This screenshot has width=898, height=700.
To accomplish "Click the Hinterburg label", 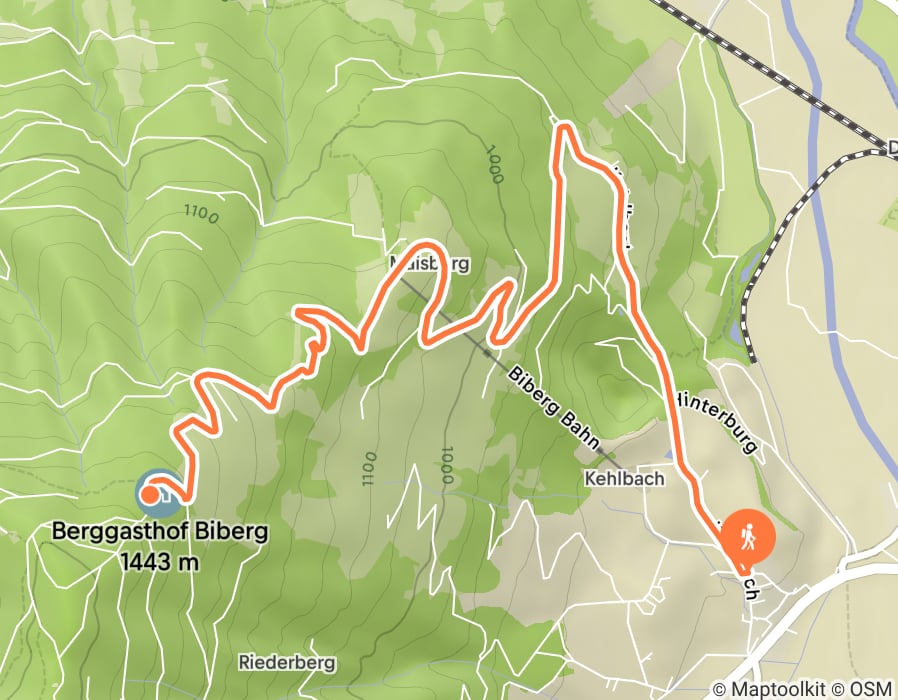I will tap(718, 422).
